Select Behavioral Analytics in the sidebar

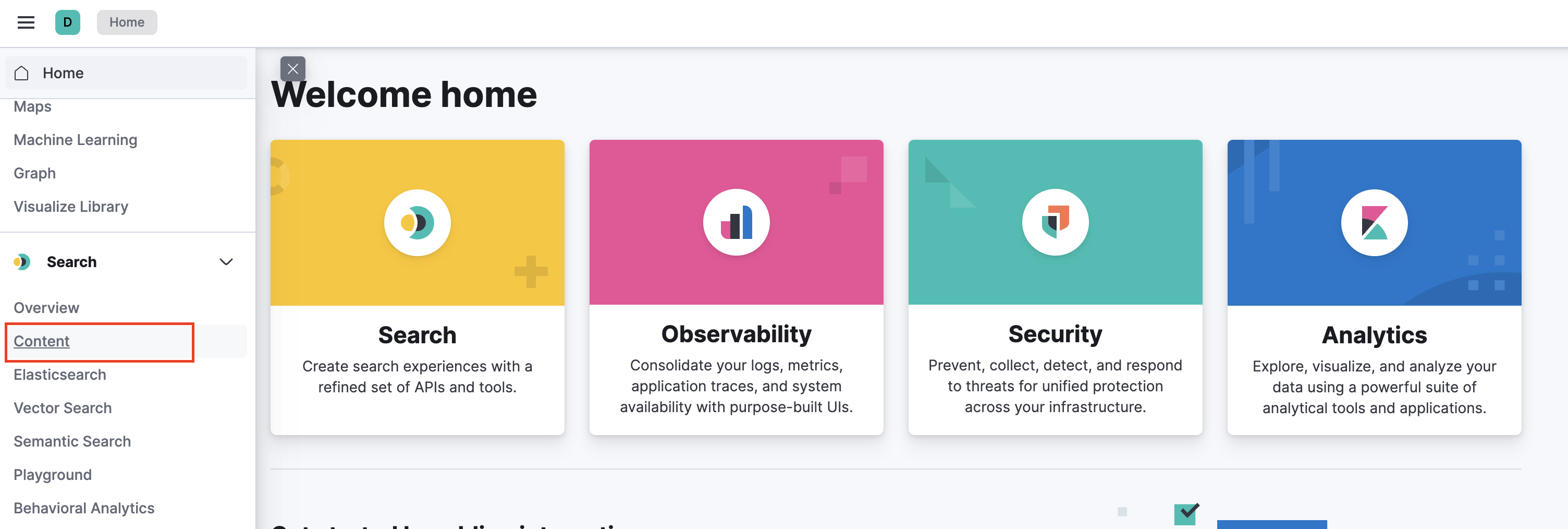pyautogui.click(x=83, y=508)
